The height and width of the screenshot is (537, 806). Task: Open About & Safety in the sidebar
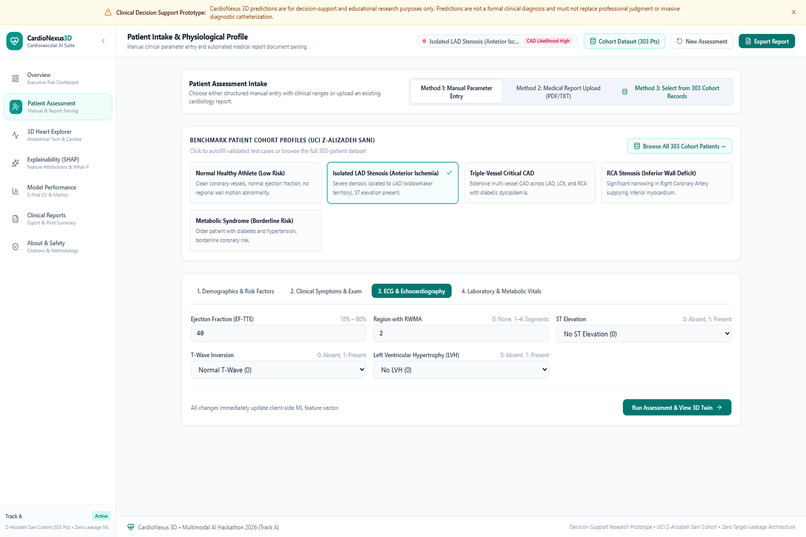[x=58, y=247]
